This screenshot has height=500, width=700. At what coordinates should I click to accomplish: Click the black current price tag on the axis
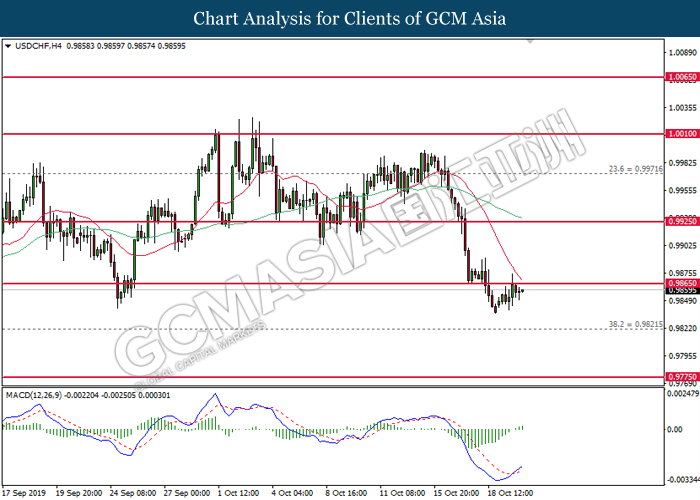[x=683, y=291]
